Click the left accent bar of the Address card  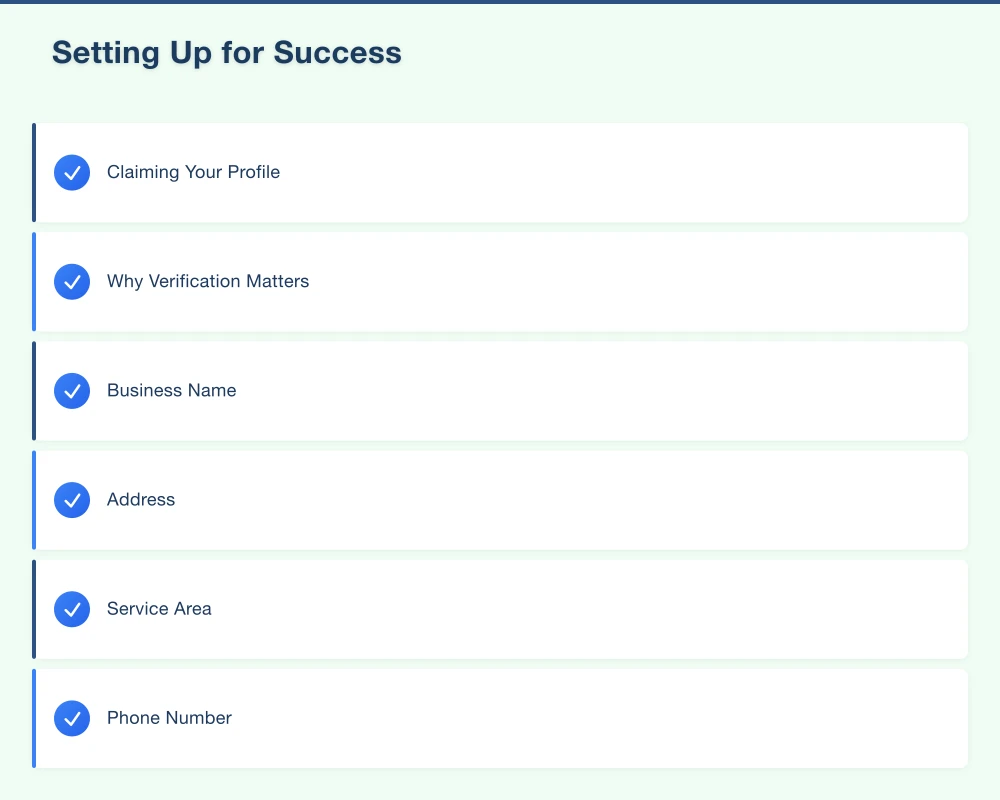34,500
